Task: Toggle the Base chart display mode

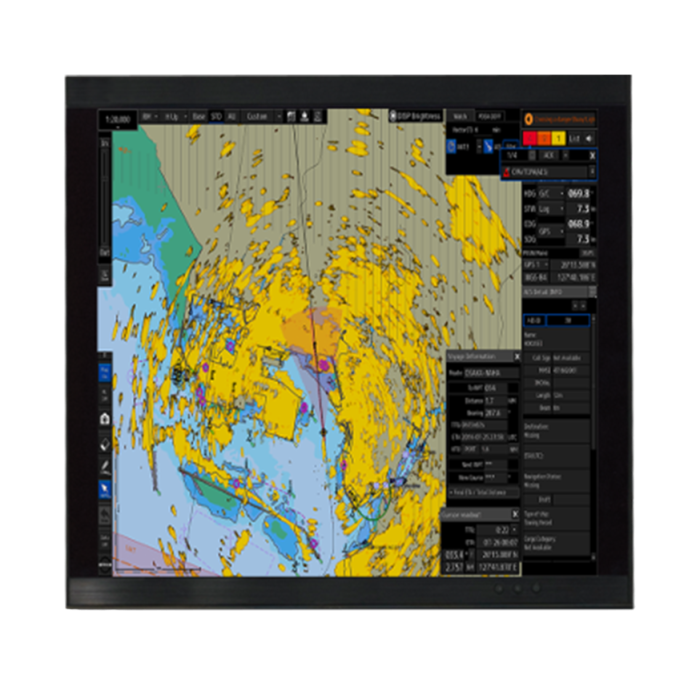Action: pos(199,116)
